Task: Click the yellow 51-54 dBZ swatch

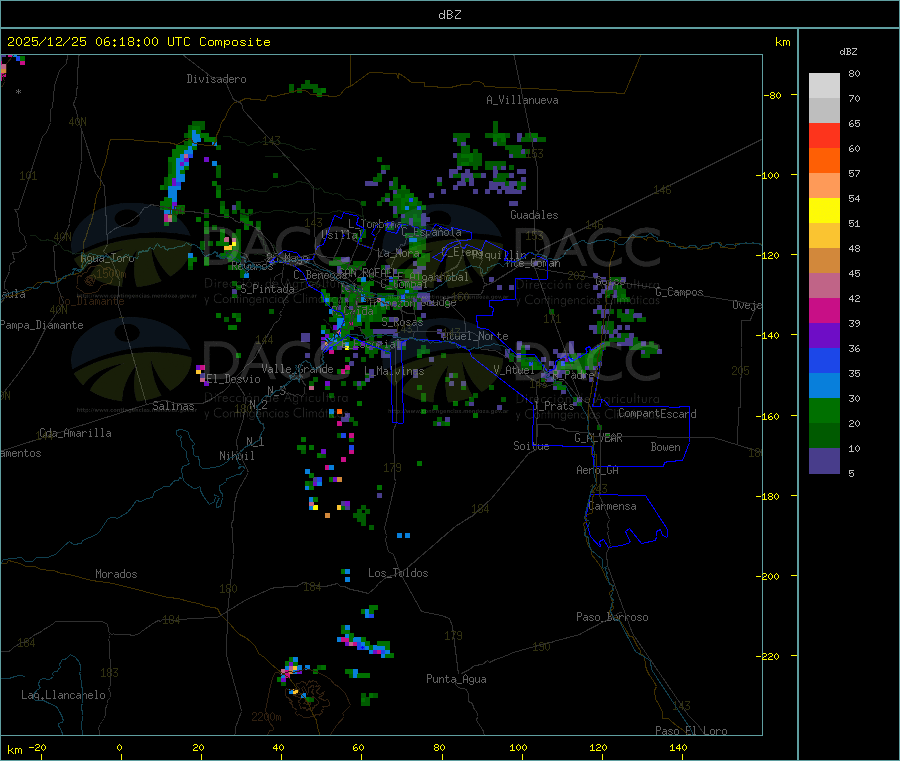Action: point(824,211)
